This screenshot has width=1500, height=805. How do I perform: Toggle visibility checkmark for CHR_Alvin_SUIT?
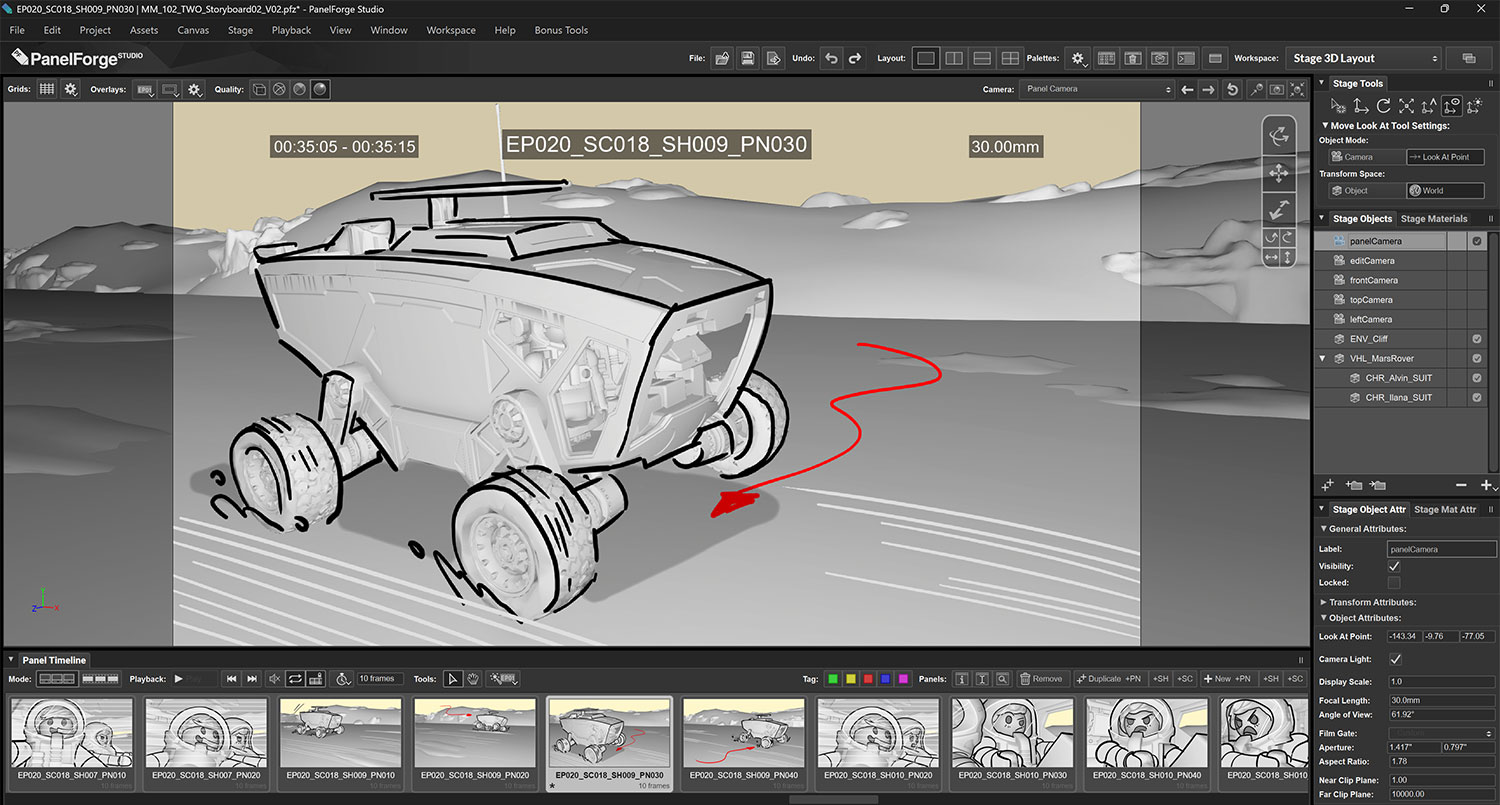coord(1476,378)
